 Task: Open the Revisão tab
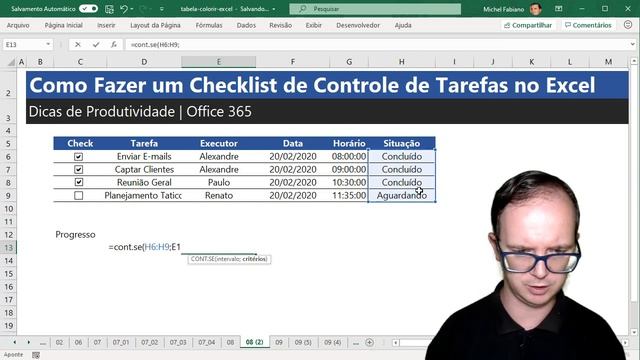tap(280, 25)
